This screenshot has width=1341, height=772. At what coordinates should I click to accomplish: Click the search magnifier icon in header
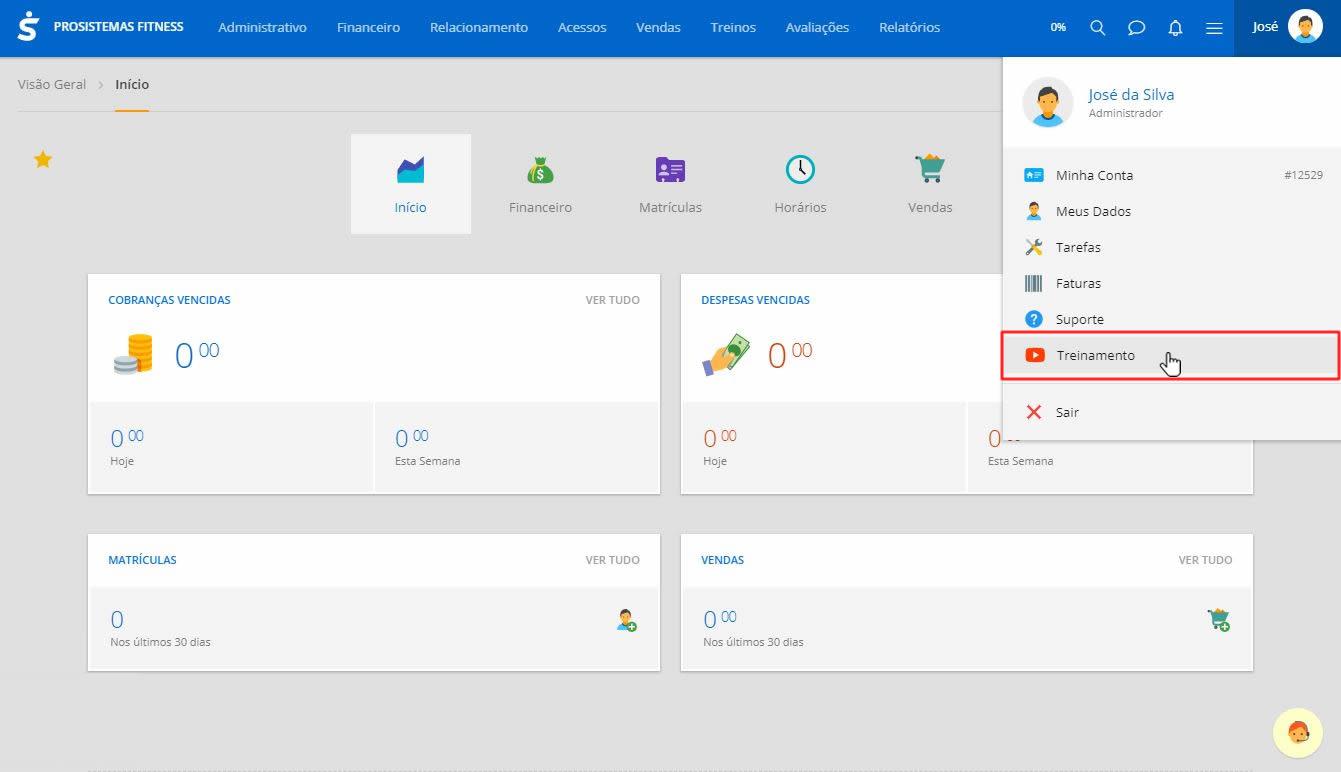pos(1097,28)
